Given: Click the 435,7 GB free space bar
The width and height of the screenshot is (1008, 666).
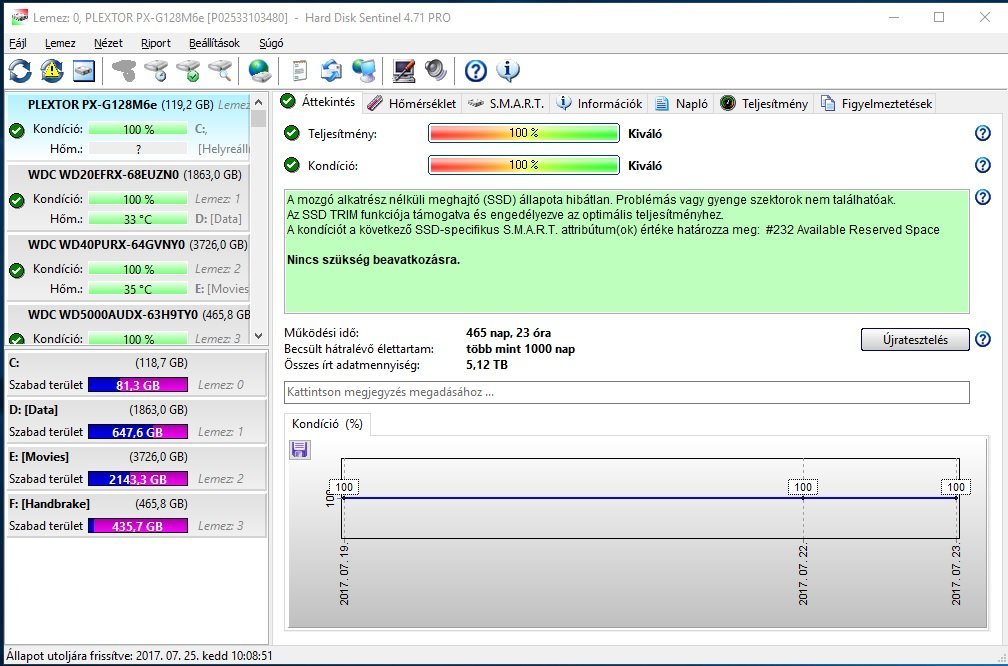Looking at the screenshot, I should pyautogui.click(x=138, y=526).
